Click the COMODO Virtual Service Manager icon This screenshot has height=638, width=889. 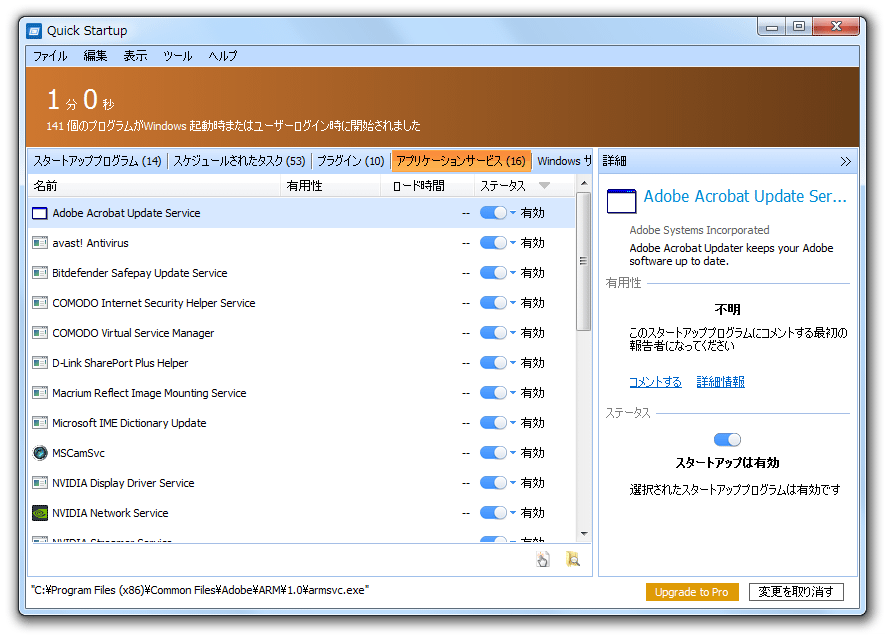click(40, 333)
